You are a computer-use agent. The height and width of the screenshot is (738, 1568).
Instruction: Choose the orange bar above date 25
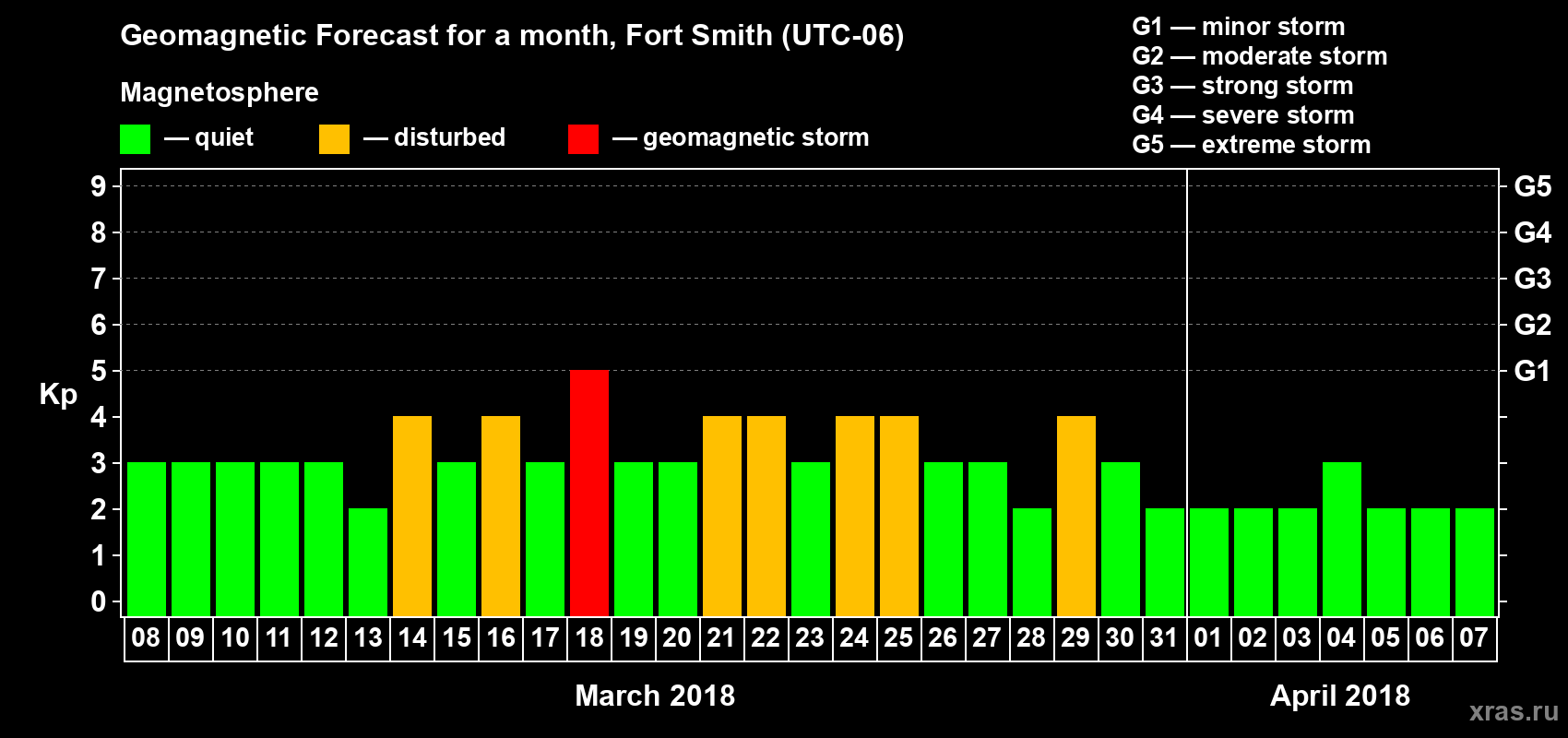point(899,516)
